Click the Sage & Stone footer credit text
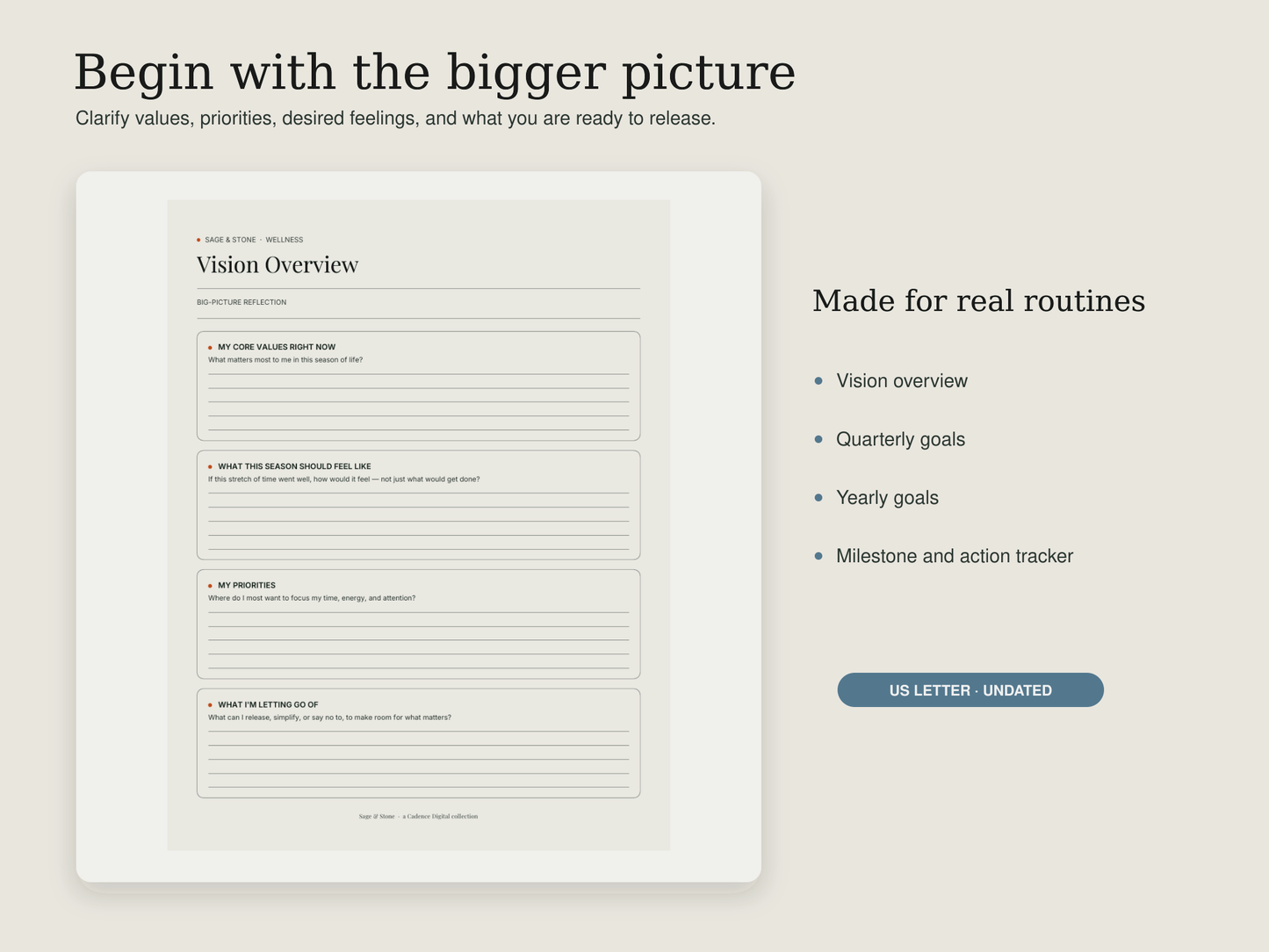The width and height of the screenshot is (1269, 952). pyautogui.click(x=418, y=817)
